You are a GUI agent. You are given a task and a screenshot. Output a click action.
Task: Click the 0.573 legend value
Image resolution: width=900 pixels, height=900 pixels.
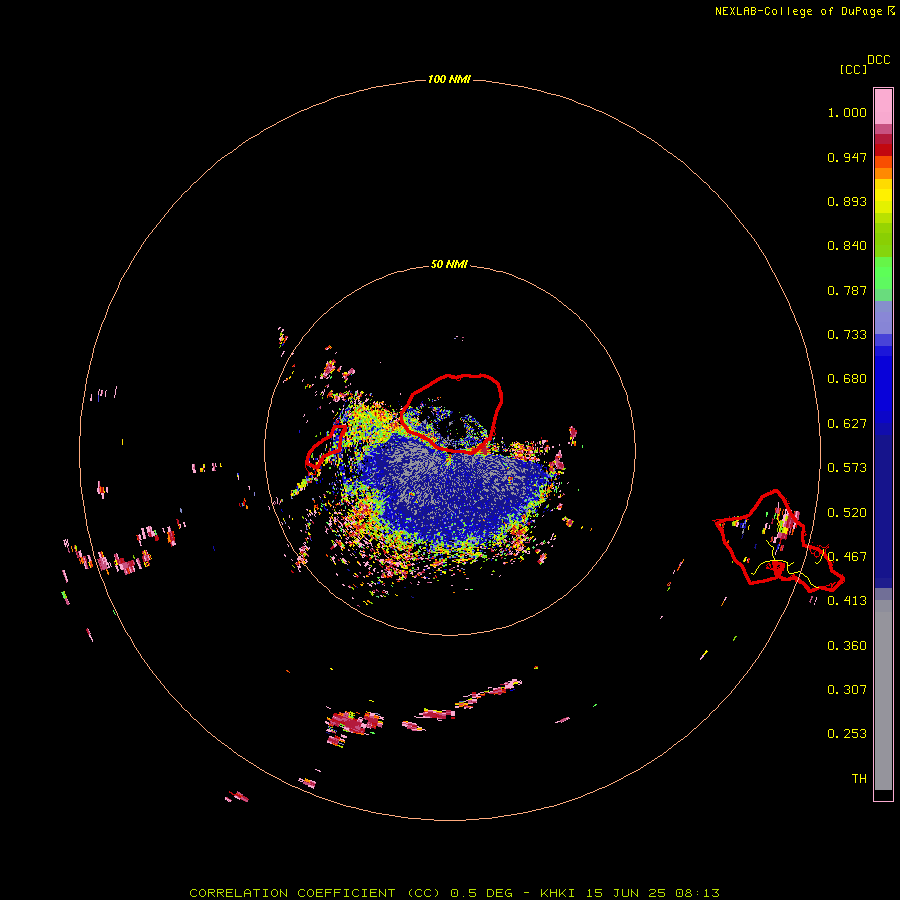[x=847, y=468]
